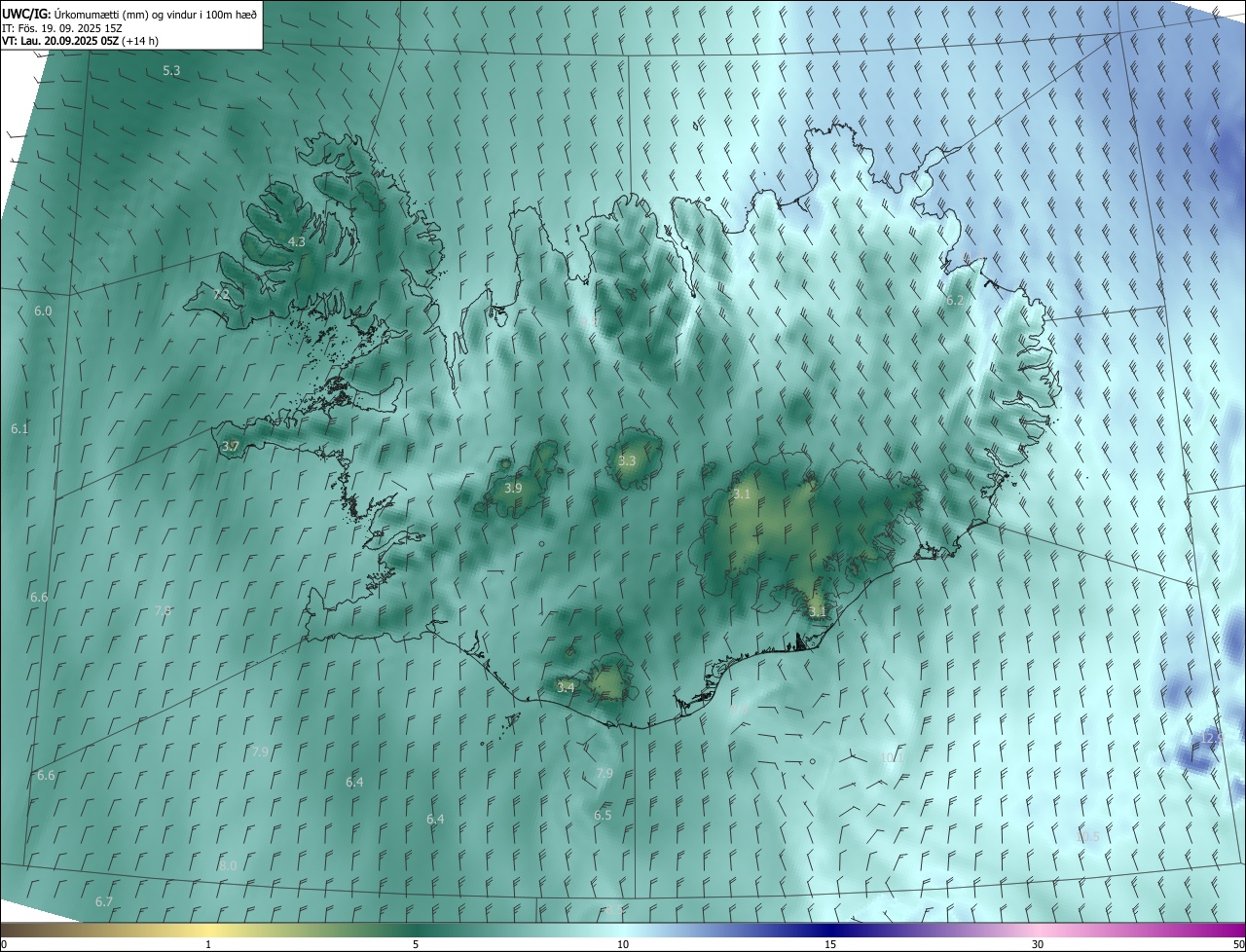
Task: Click the VT: Lau. 20.09.2025 05Z (+14 h) line
Action: pos(80,42)
